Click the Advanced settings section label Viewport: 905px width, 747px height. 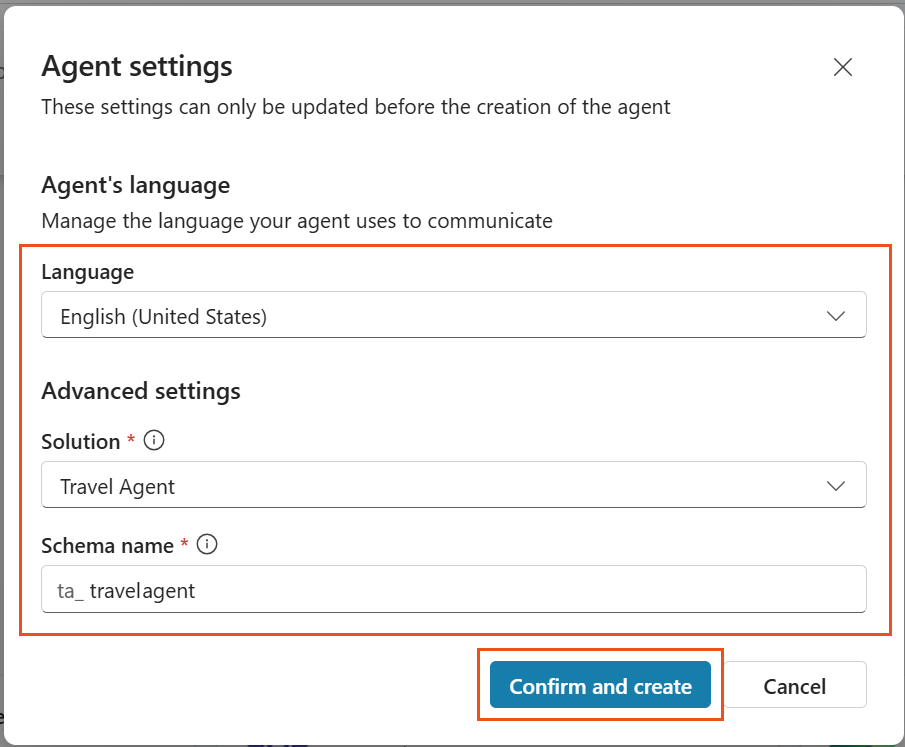click(x=140, y=391)
